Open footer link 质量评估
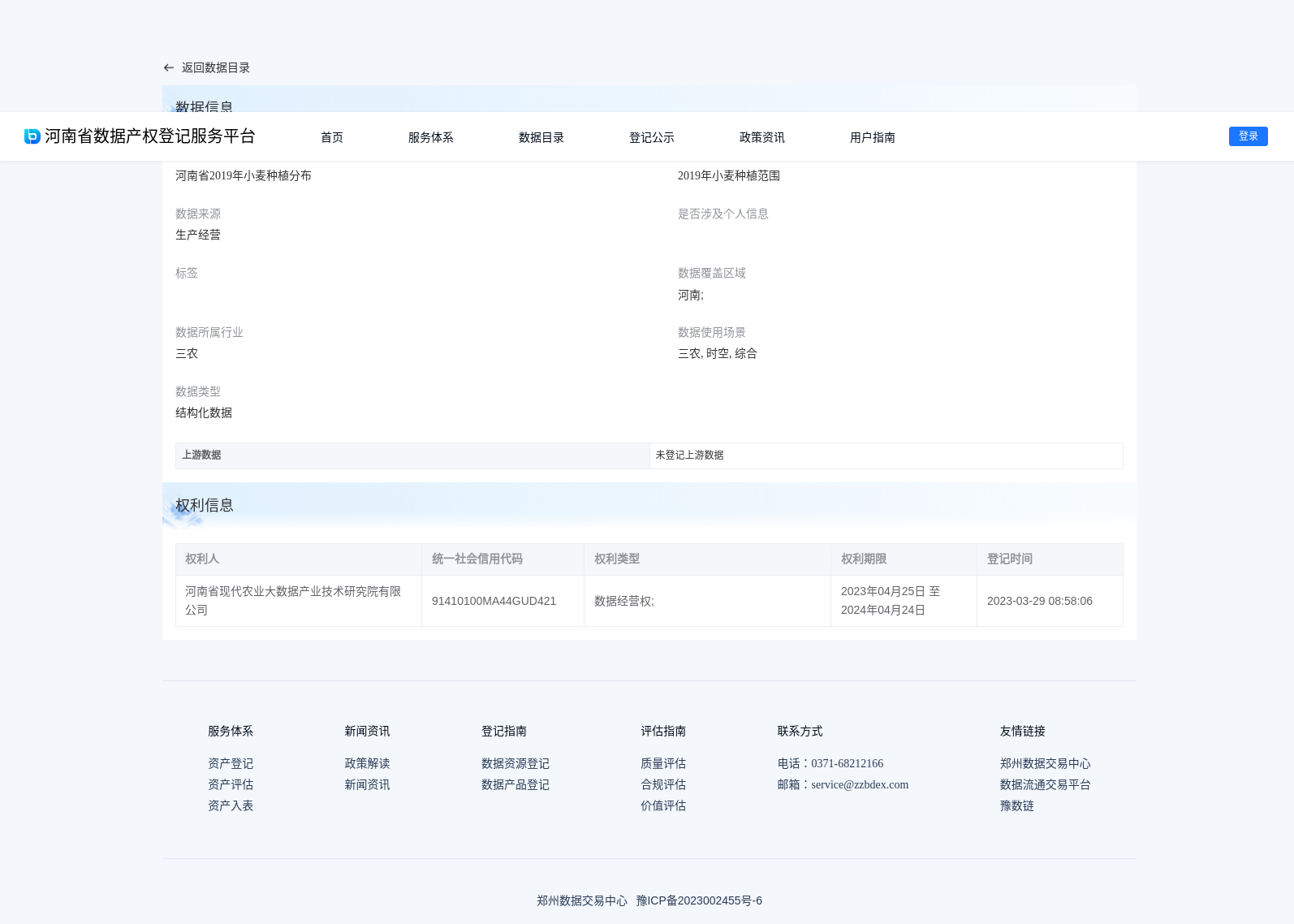 663,763
